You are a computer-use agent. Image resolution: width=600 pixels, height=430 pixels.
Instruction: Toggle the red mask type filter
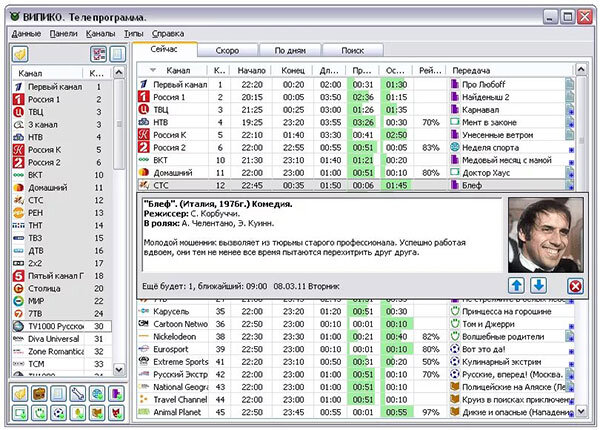(116, 413)
